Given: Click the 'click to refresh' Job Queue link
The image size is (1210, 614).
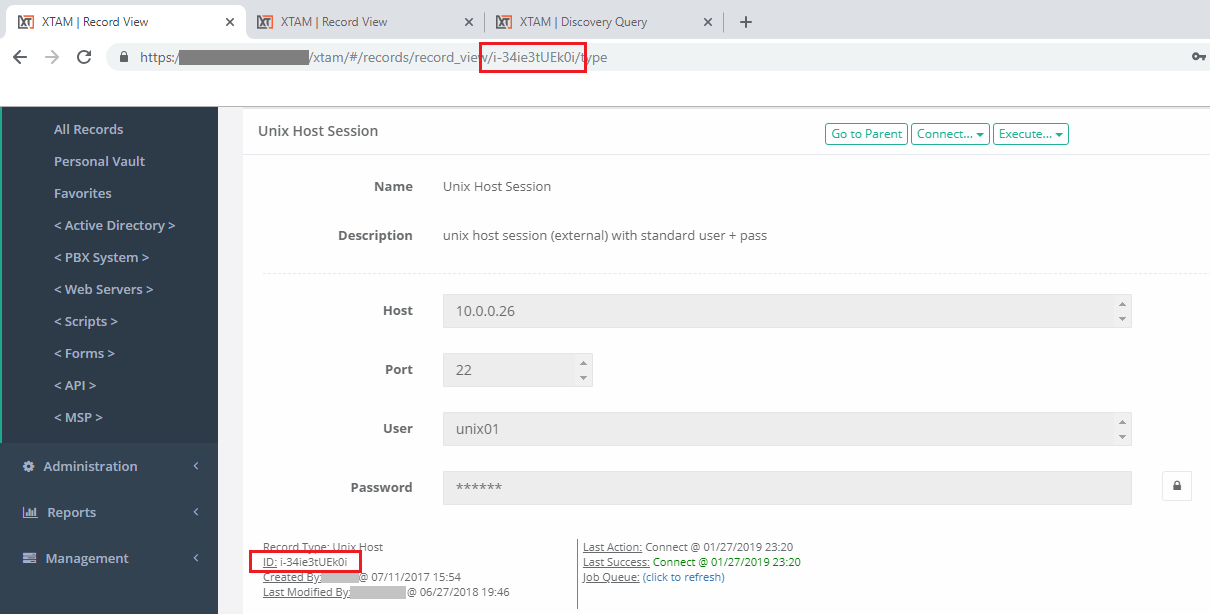Looking at the screenshot, I should [683, 577].
